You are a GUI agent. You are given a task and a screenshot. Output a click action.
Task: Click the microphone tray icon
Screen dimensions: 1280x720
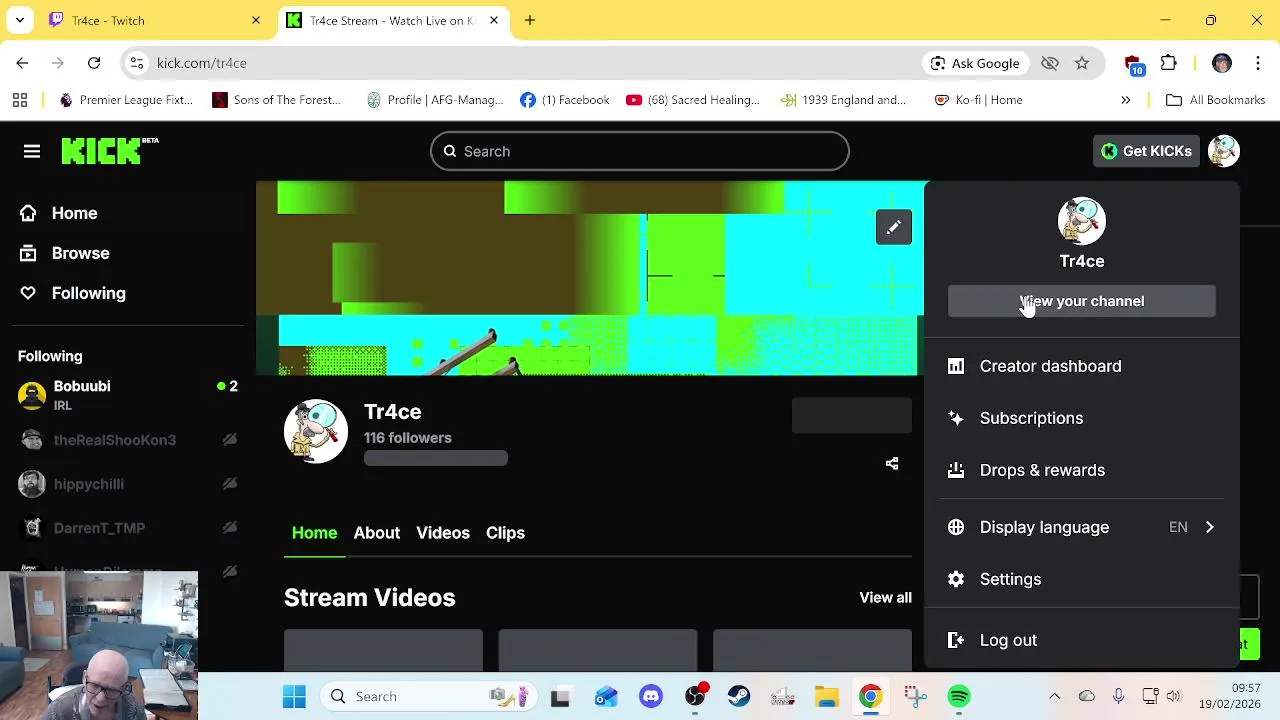click(1118, 696)
